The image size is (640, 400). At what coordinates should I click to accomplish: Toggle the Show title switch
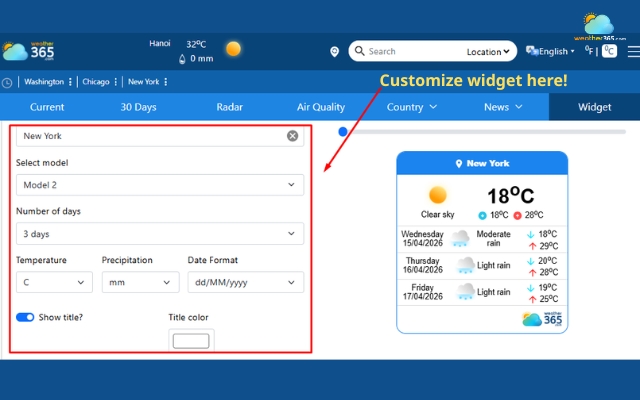tap(25, 317)
